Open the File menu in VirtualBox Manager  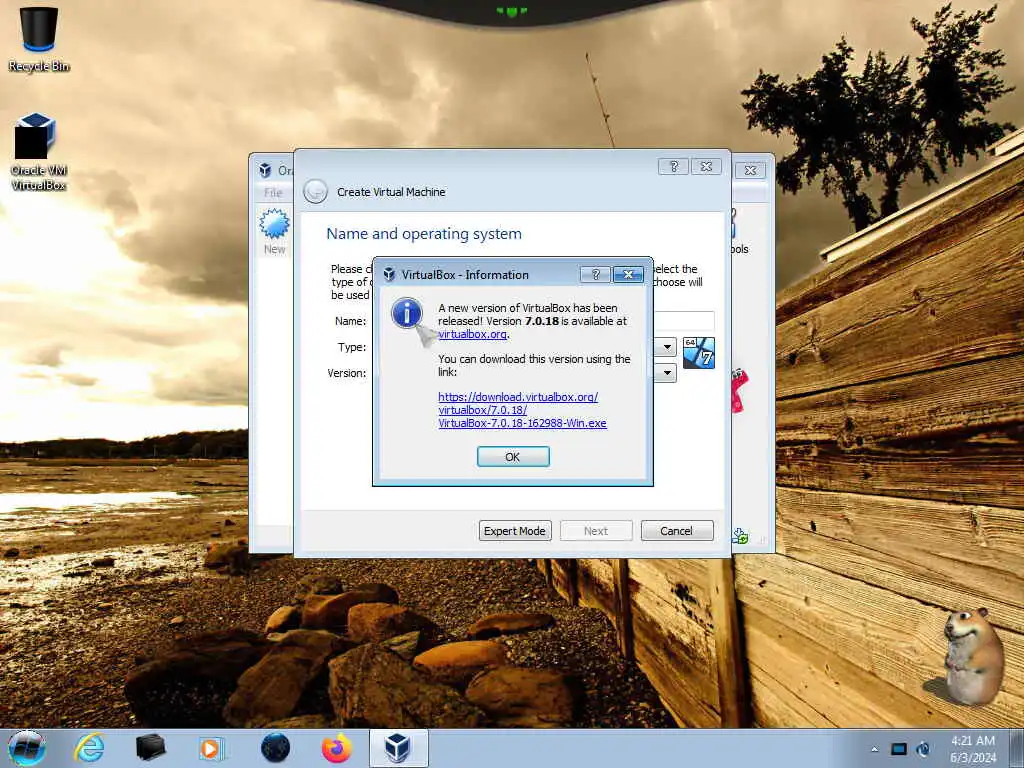(x=273, y=193)
